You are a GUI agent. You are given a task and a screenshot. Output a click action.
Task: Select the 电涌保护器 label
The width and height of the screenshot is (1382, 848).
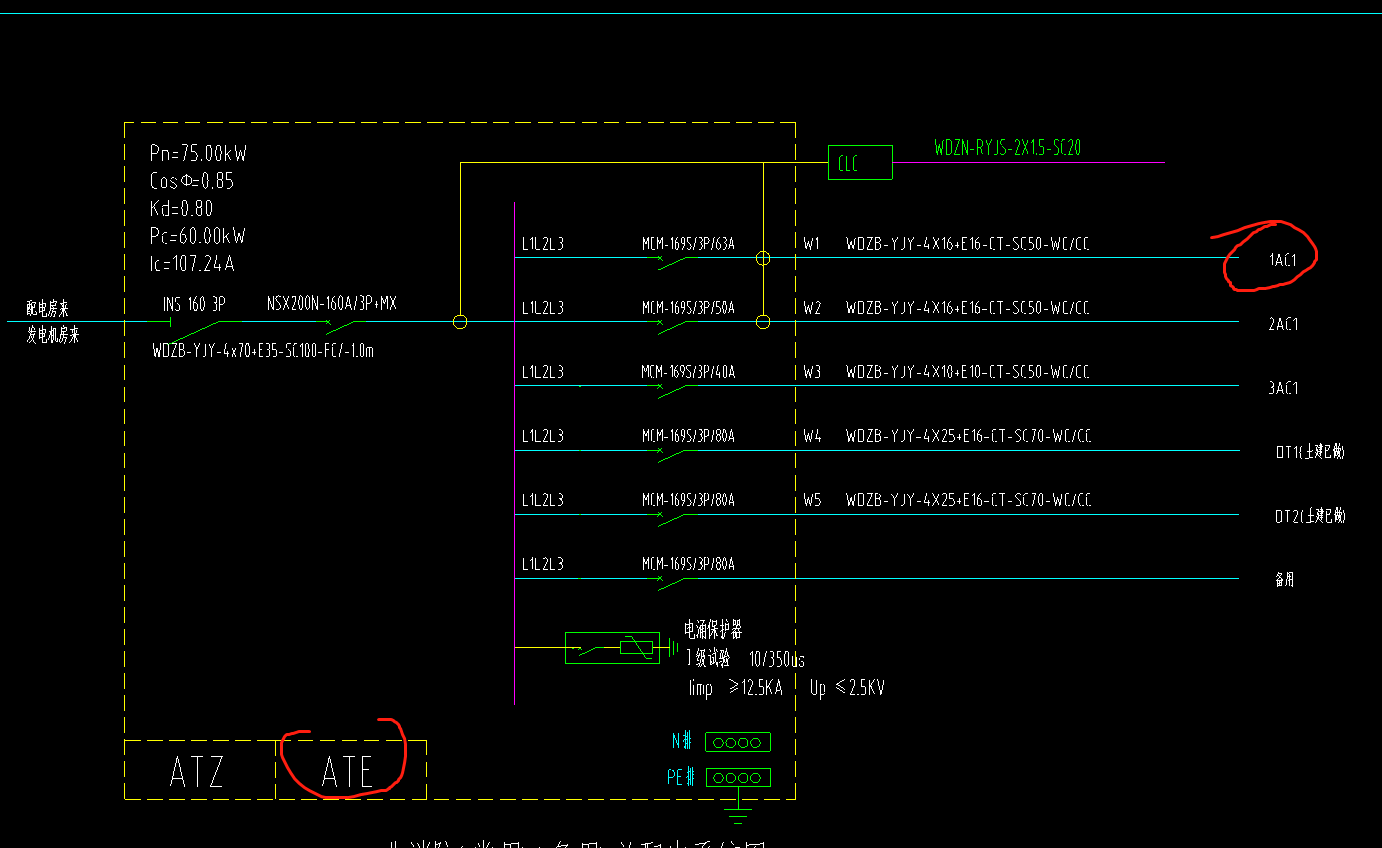tap(713, 630)
